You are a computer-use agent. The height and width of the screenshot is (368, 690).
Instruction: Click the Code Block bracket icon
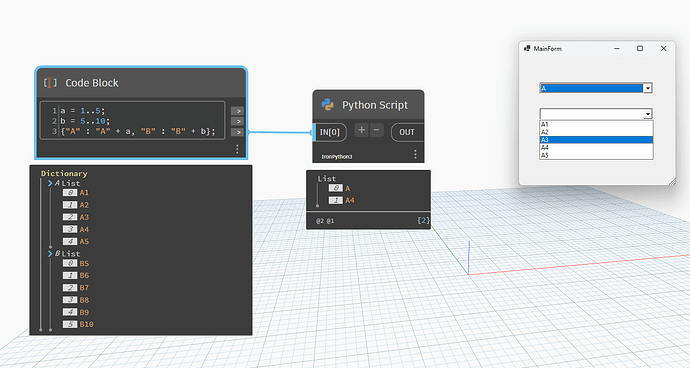[50, 83]
